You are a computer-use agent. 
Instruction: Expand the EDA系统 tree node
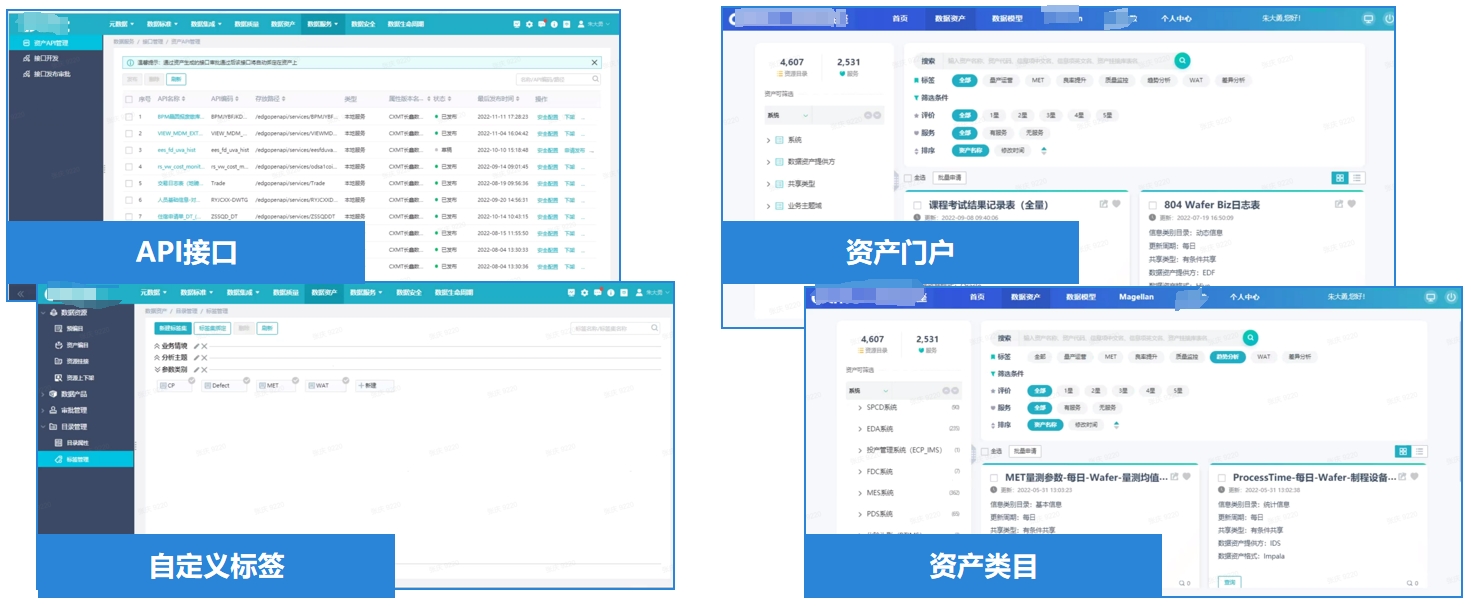pos(859,429)
